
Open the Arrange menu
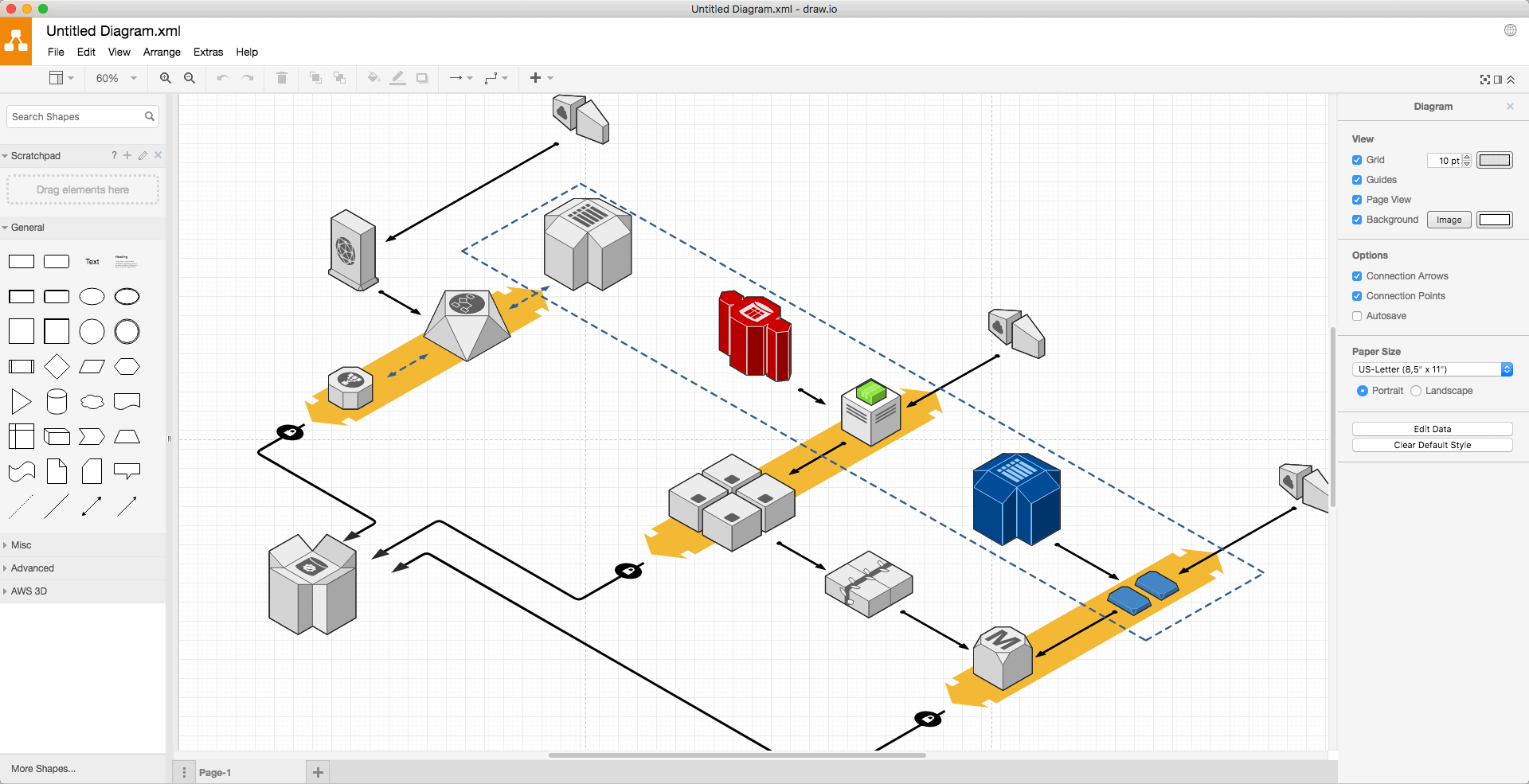point(162,53)
